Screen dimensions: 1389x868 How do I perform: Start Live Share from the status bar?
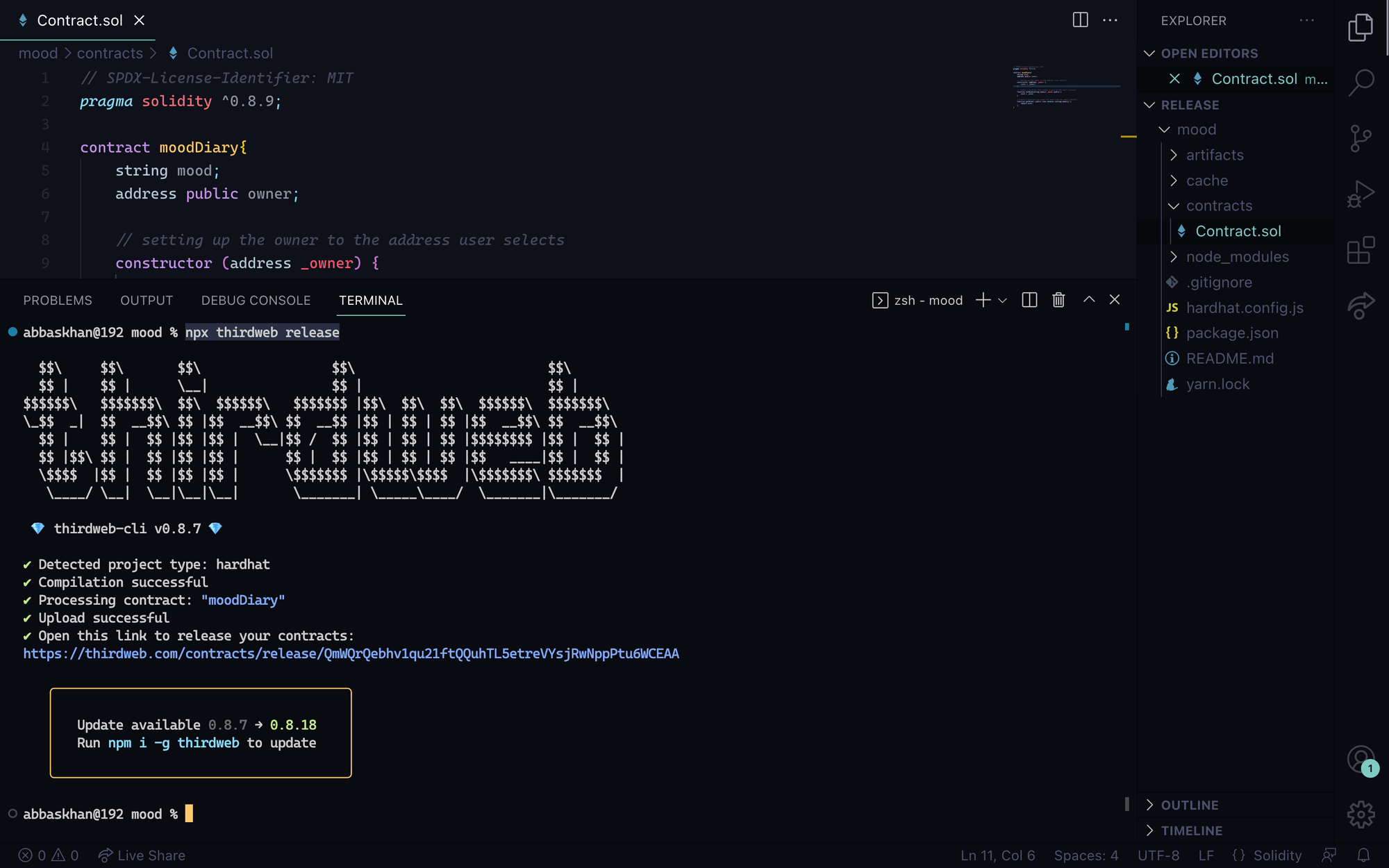(142, 856)
